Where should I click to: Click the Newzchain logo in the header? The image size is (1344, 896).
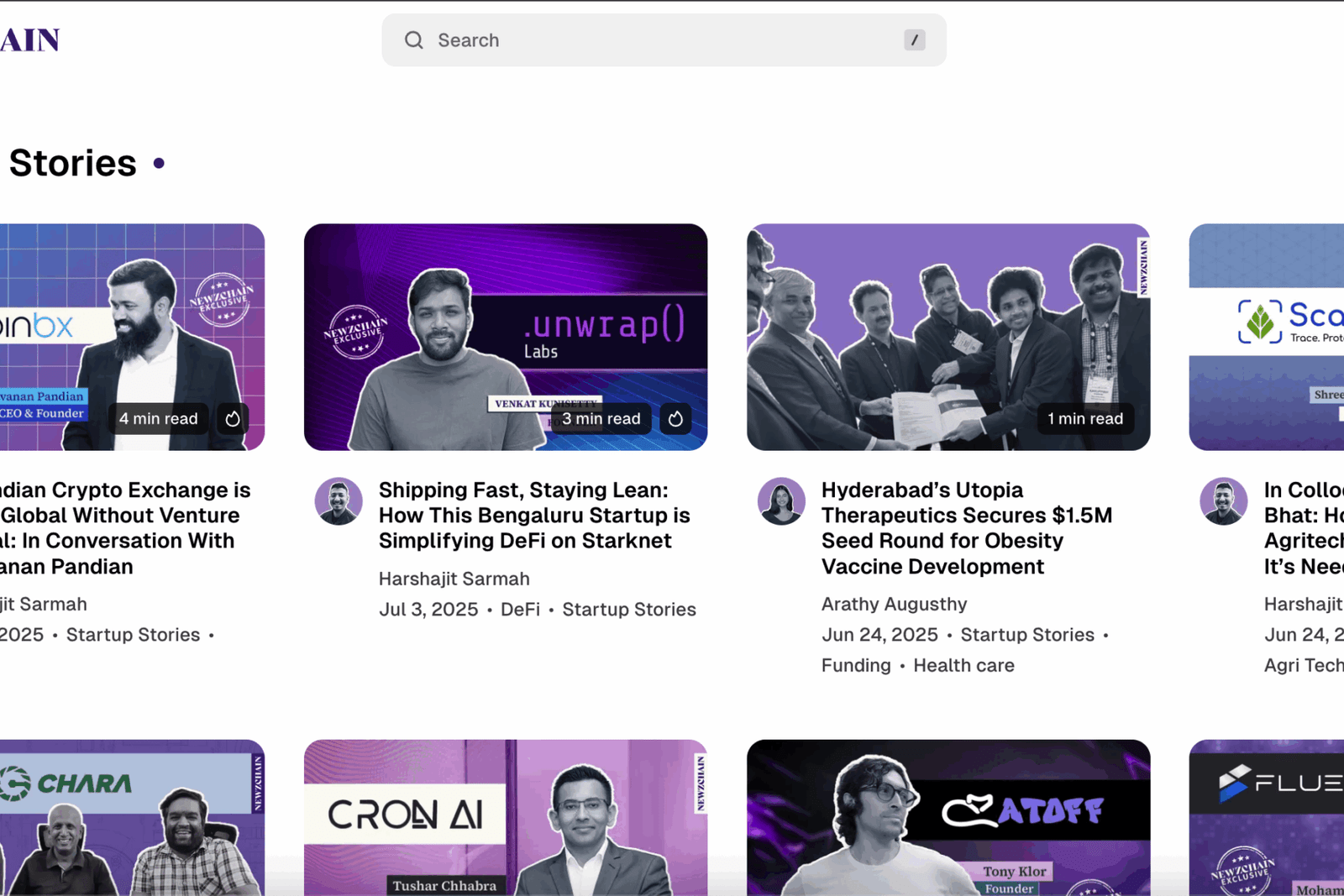(30, 40)
